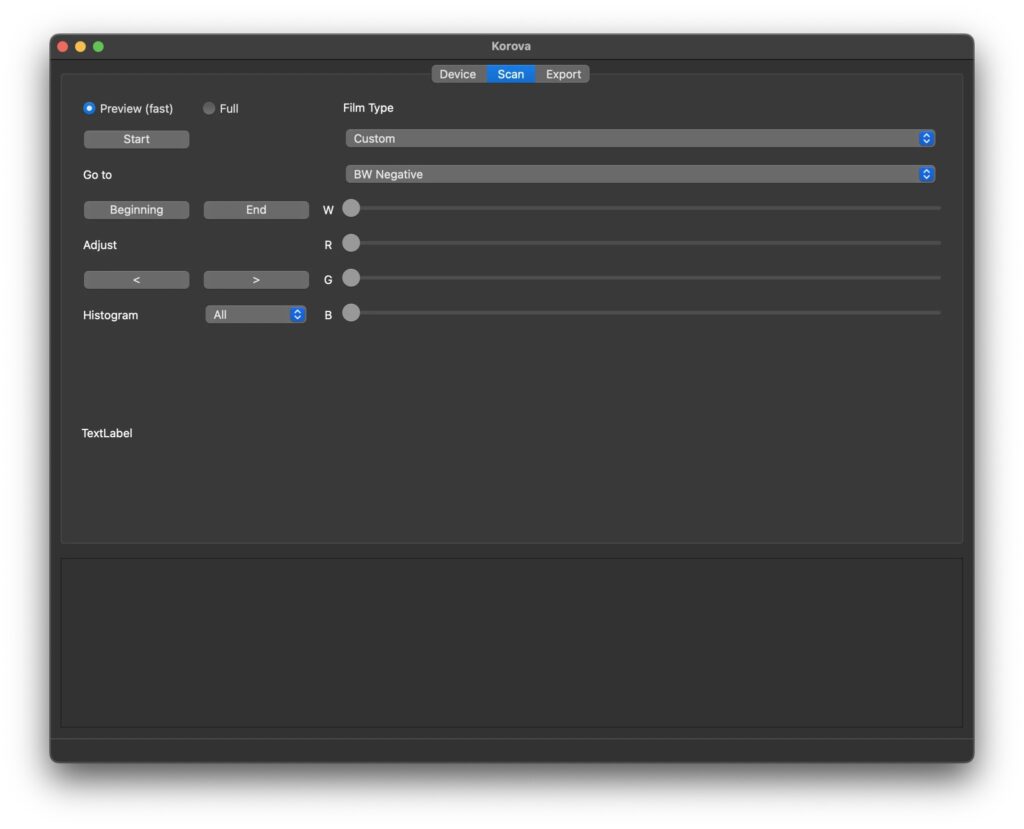This screenshot has height=829, width=1024.
Task: Click the B slider handle
Action: point(351,313)
